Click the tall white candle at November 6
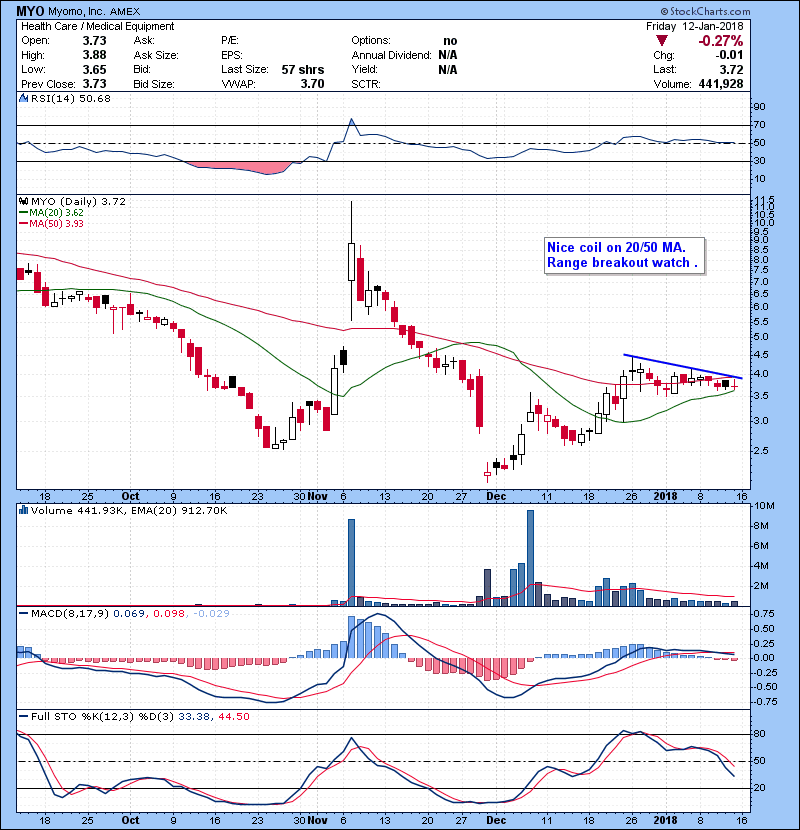Screen dimensions: 800x830 pyautogui.click(x=351, y=261)
